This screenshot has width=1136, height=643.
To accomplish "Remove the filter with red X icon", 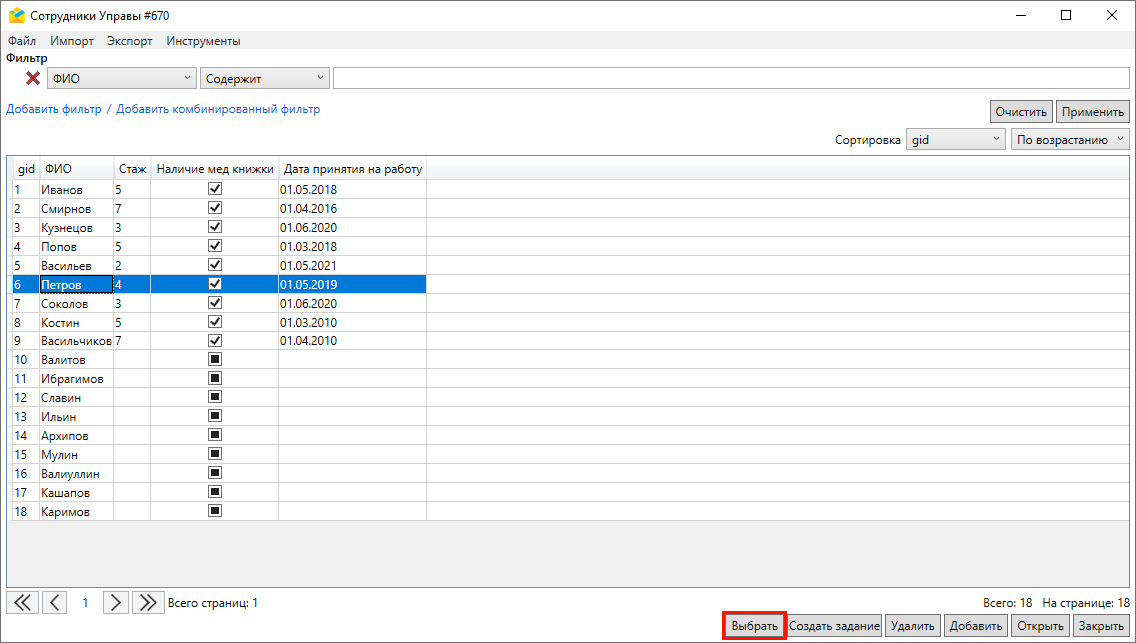I will (x=33, y=78).
